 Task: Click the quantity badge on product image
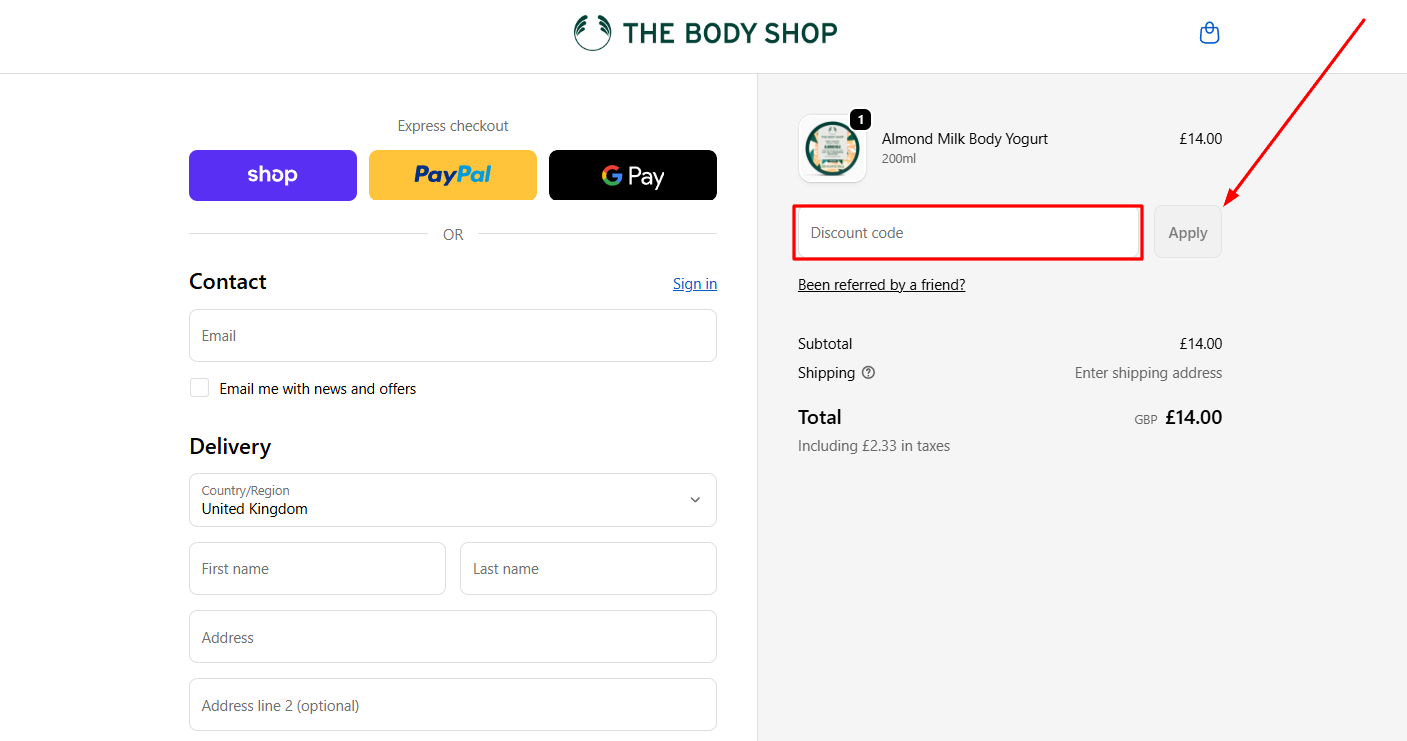tap(860, 119)
